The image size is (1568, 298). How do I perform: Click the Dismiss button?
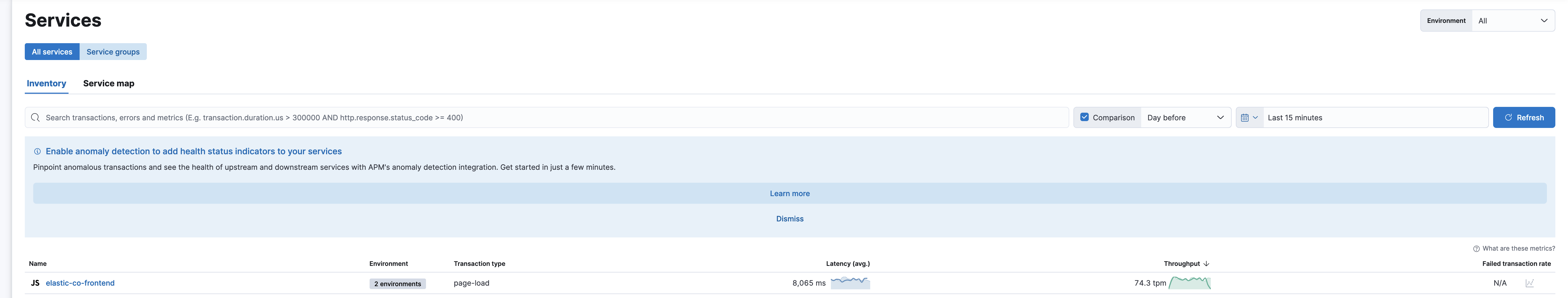tap(790, 218)
